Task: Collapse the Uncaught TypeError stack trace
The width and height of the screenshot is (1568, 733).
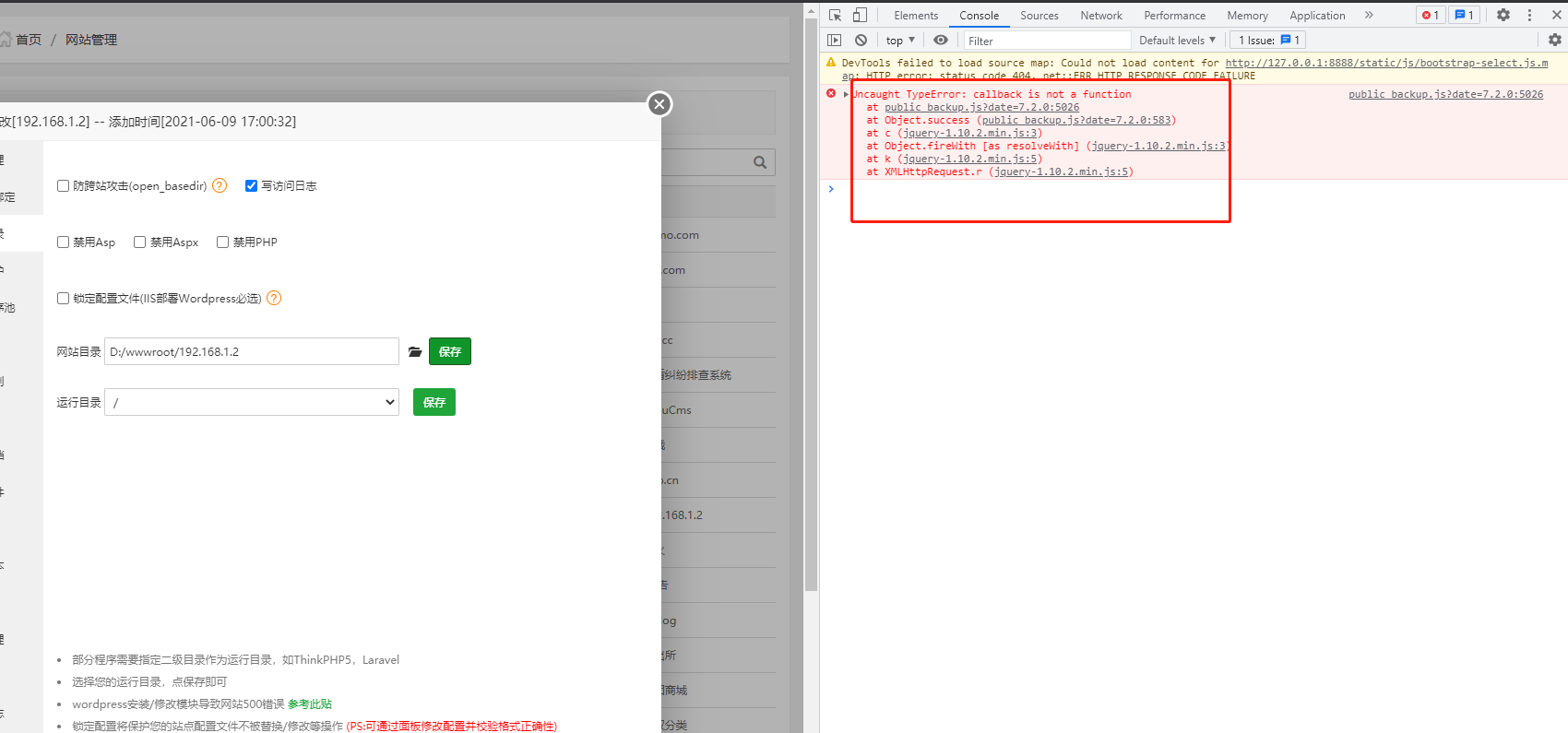Action: 846,94
